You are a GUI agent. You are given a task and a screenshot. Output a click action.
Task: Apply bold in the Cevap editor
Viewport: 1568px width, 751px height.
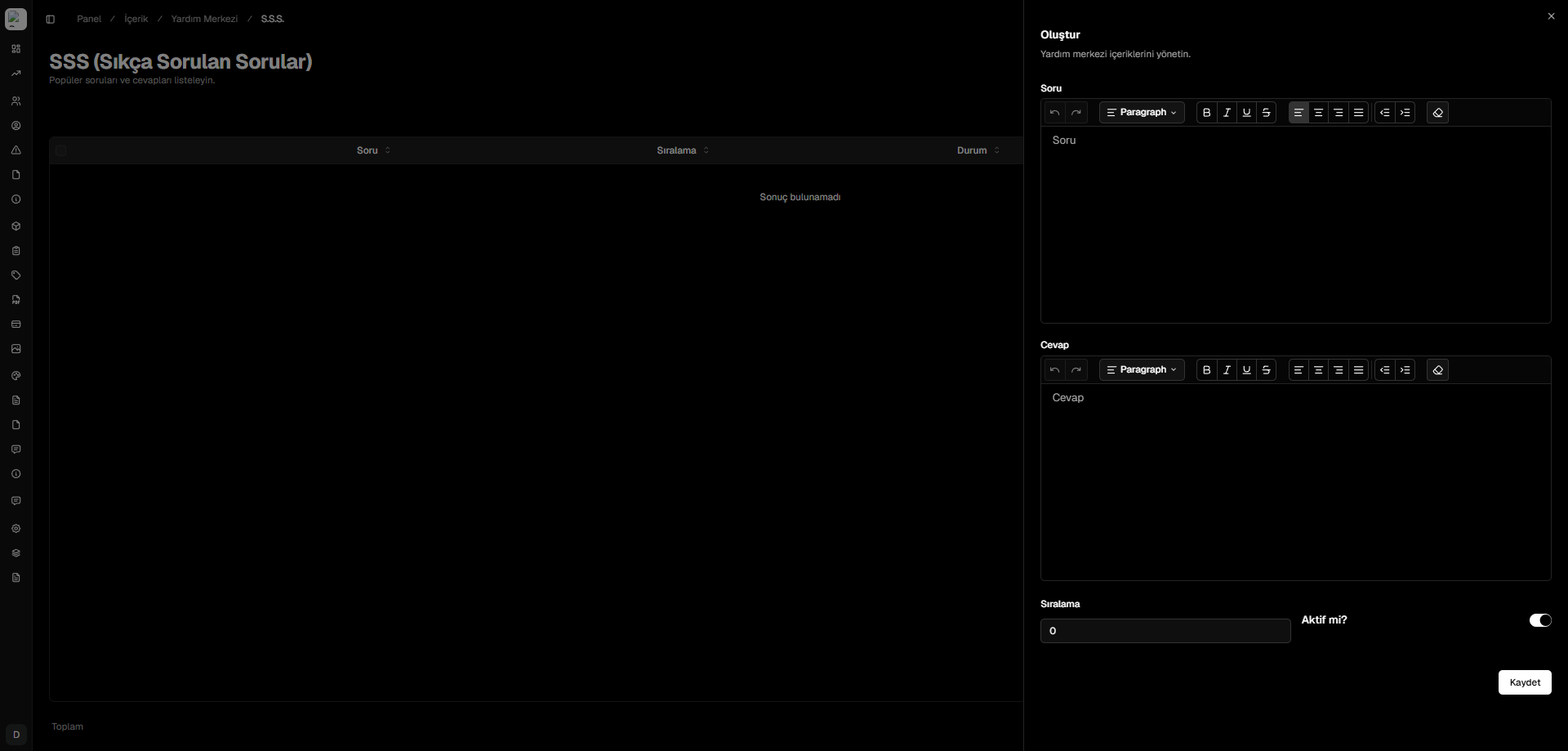(1207, 370)
